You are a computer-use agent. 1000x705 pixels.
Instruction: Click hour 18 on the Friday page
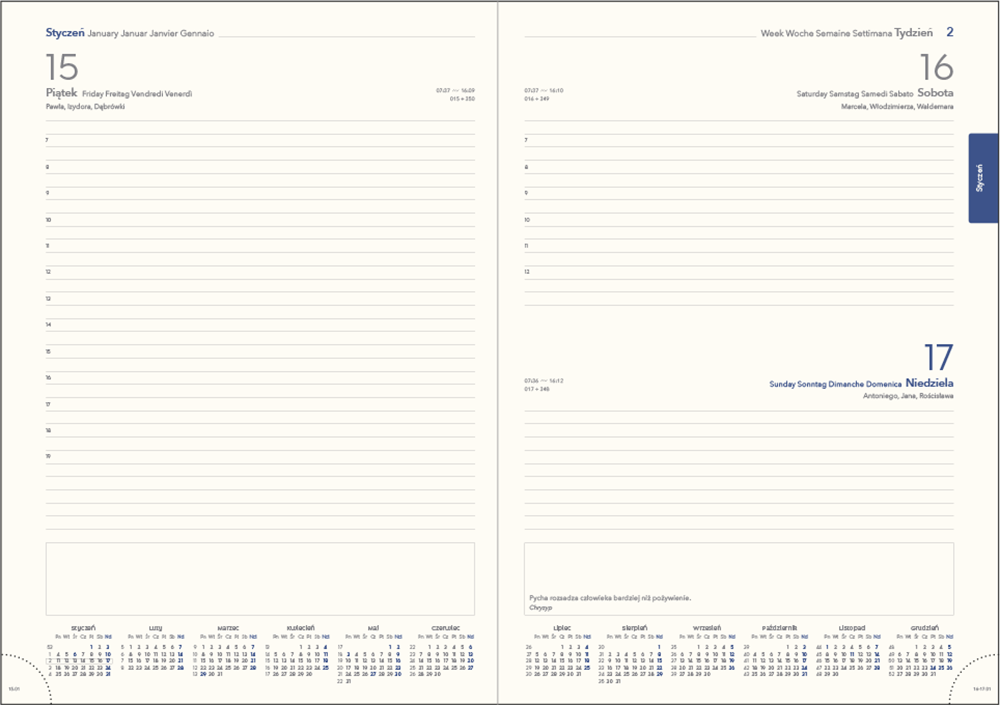pos(48,431)
